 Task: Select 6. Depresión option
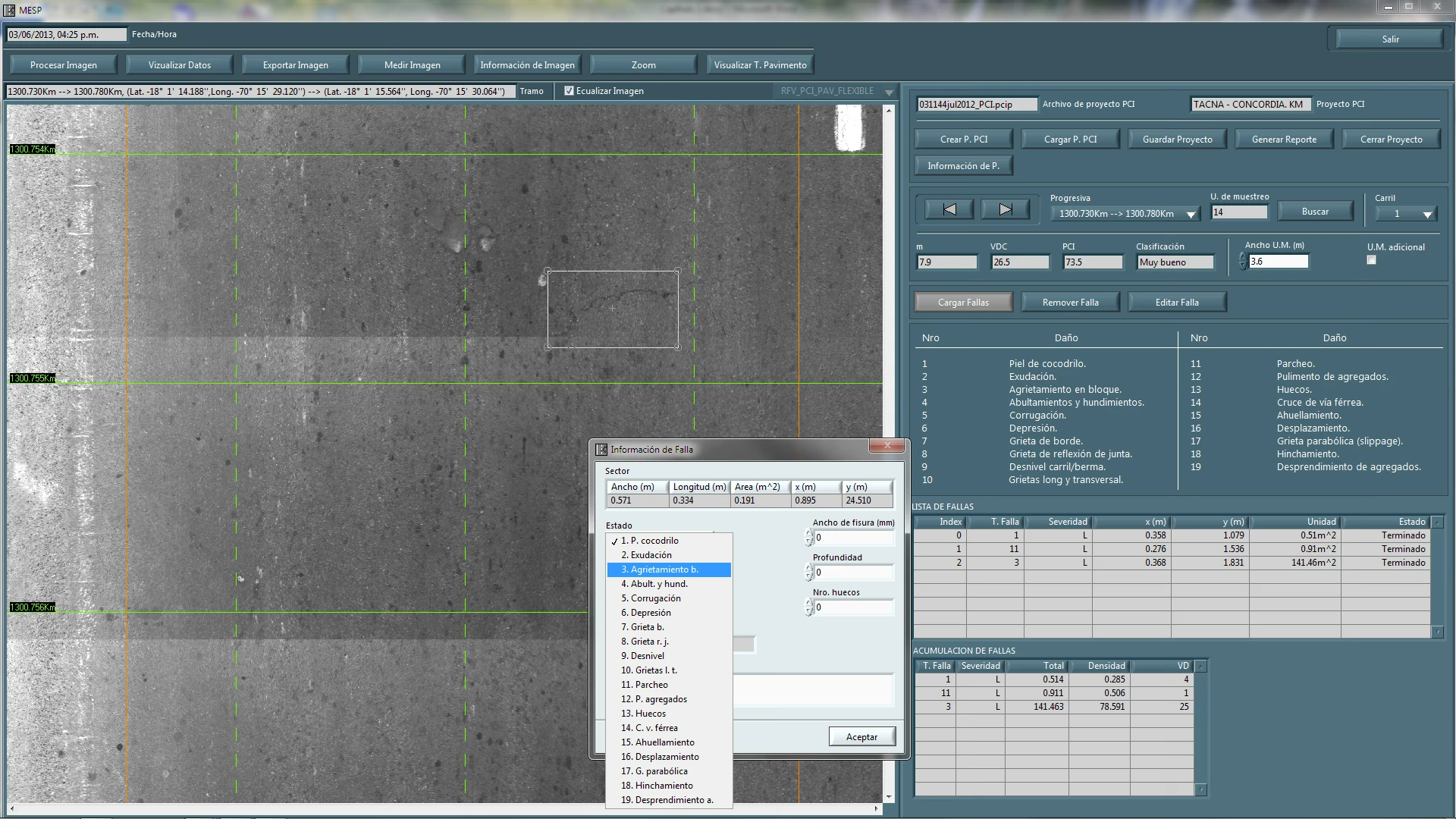668,613
